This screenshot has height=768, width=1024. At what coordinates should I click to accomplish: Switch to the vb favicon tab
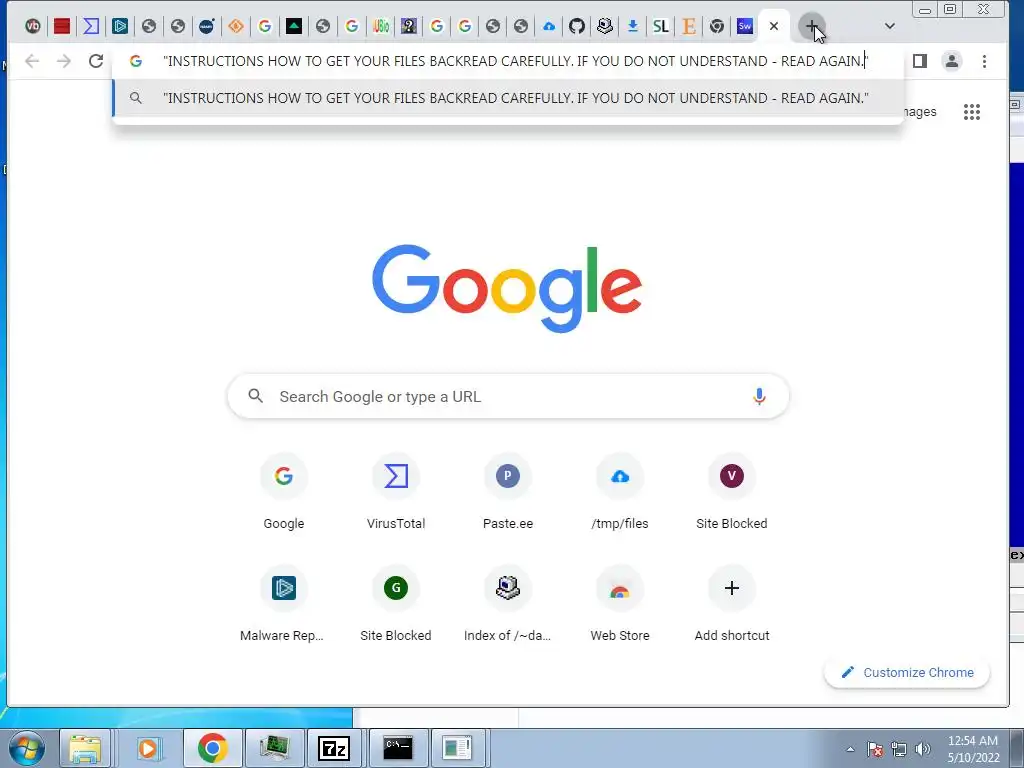[x=33, y=26]
